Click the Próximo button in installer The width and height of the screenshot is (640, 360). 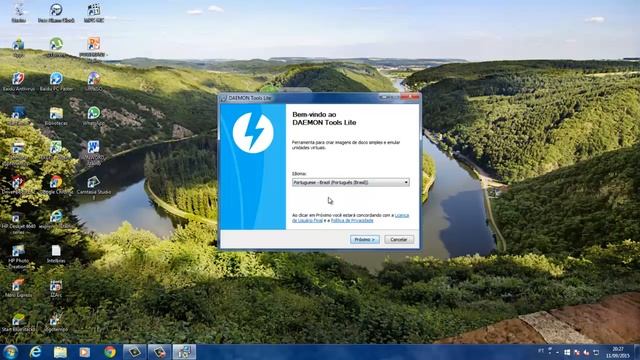[x=364, y=240]
